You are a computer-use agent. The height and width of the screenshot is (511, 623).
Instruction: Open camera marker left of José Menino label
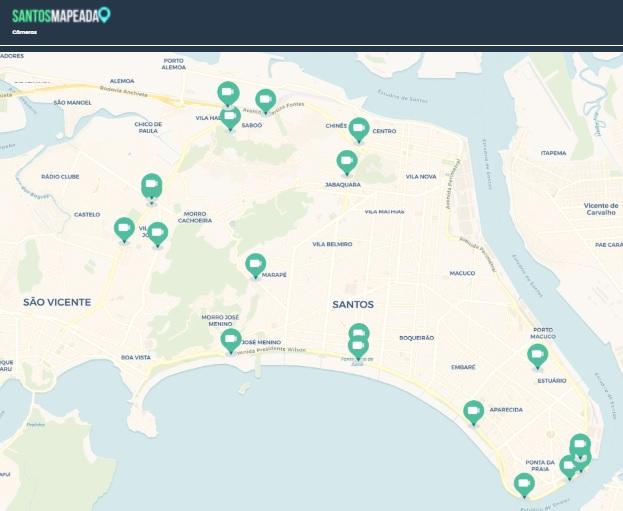231,341
